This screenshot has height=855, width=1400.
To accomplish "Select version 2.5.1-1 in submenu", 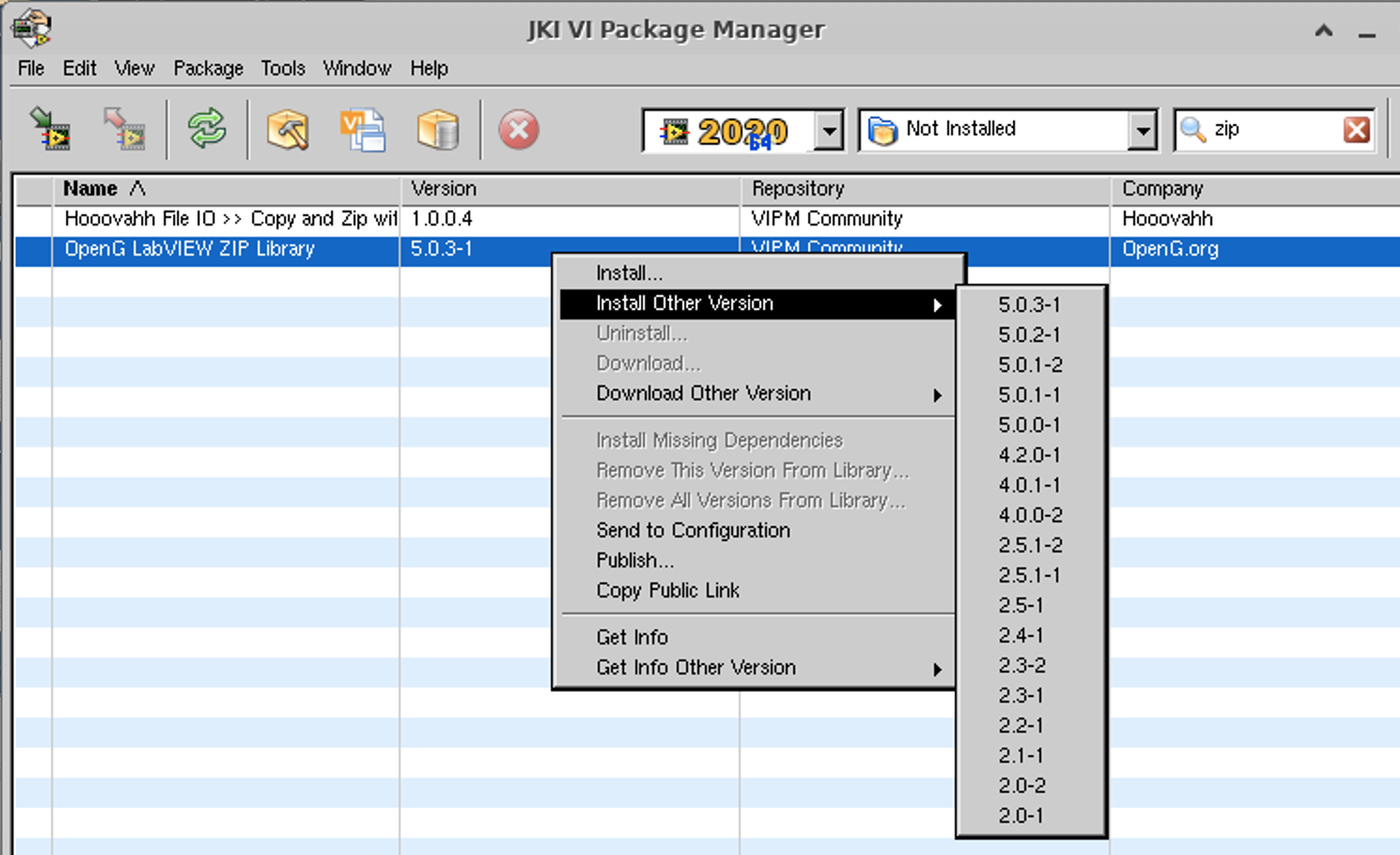I will (1030, 576).
